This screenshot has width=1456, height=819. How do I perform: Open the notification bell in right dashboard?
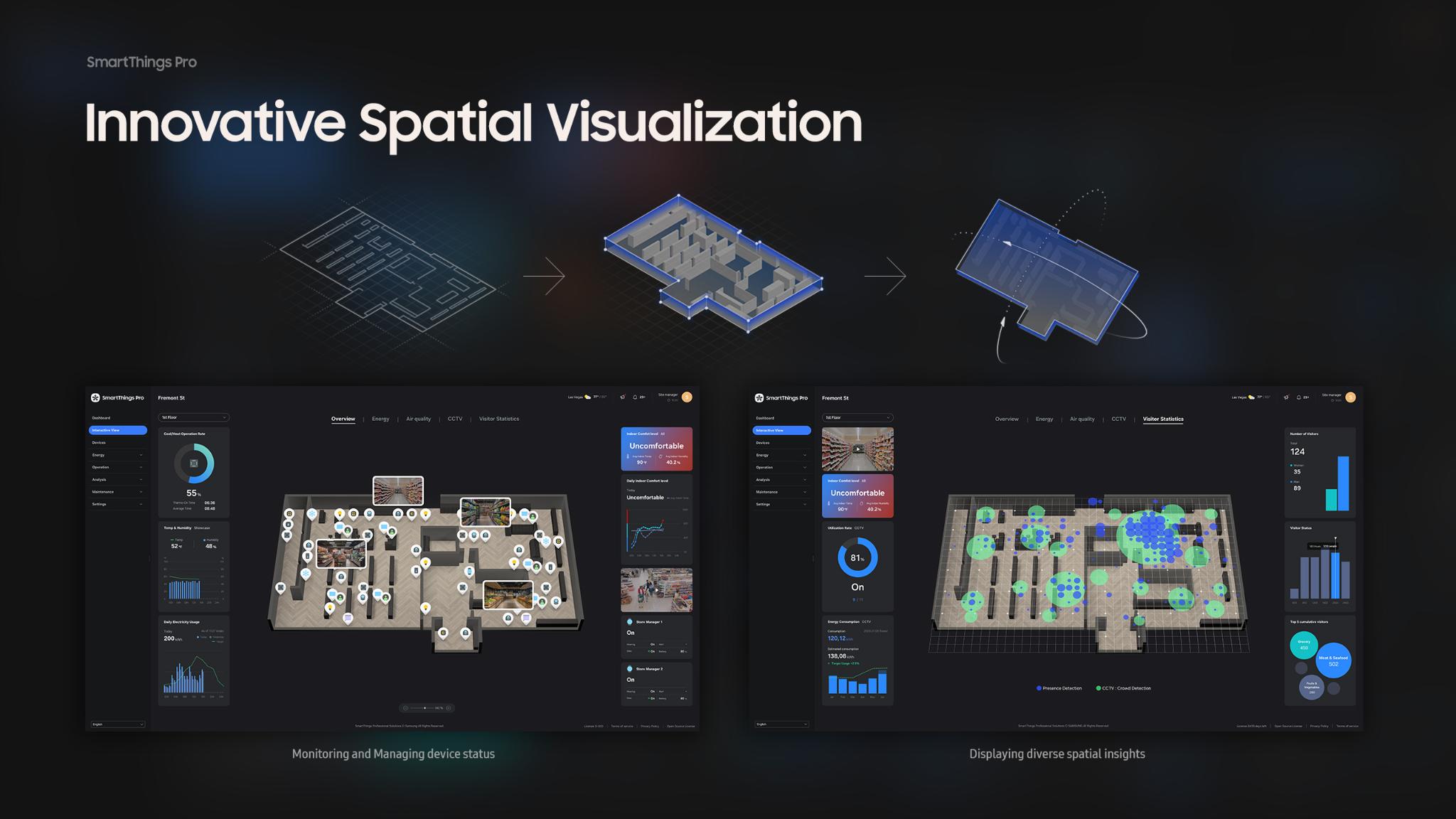point(1299,397)
